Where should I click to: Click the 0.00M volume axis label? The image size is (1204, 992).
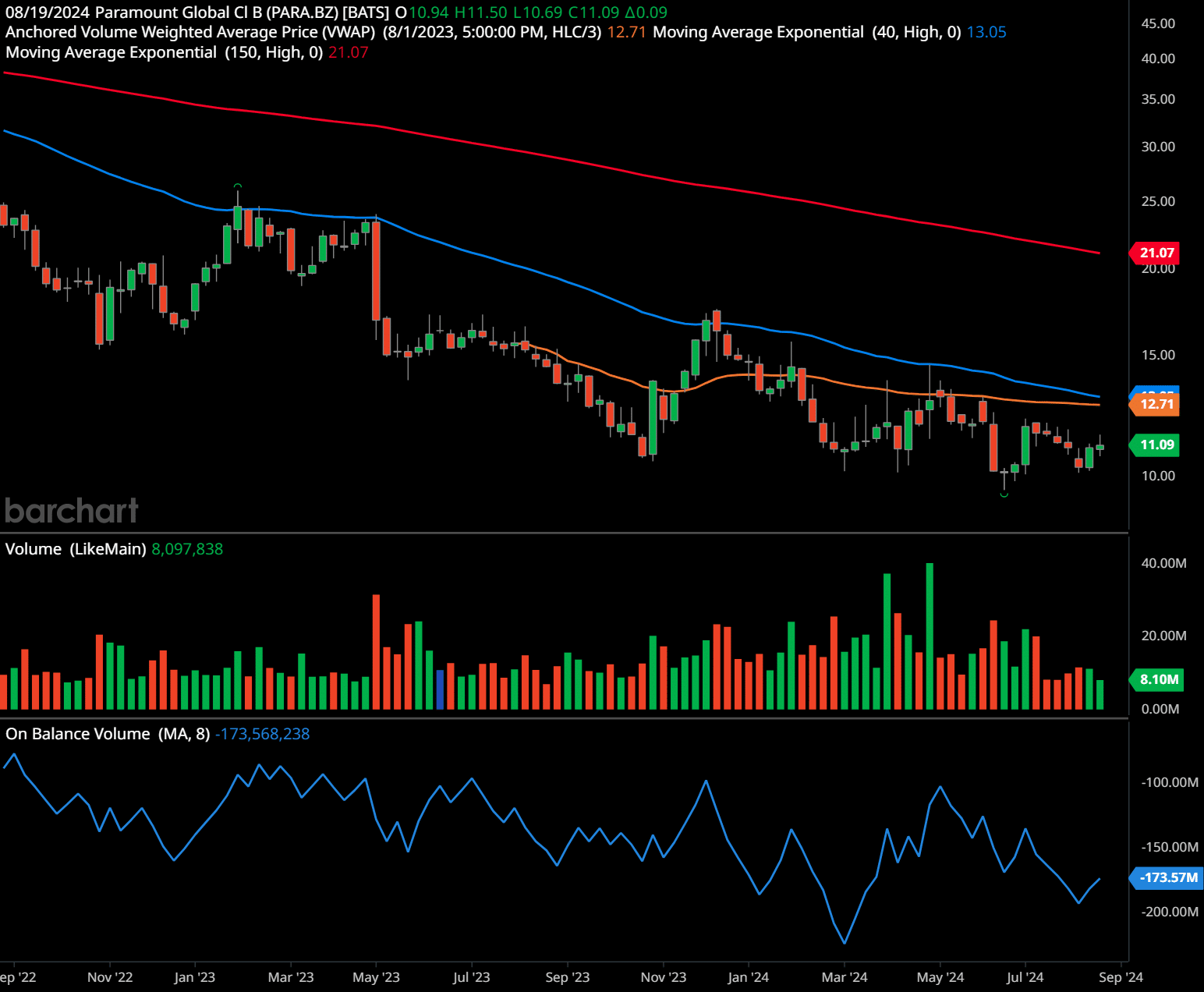tap(1160, 709)
